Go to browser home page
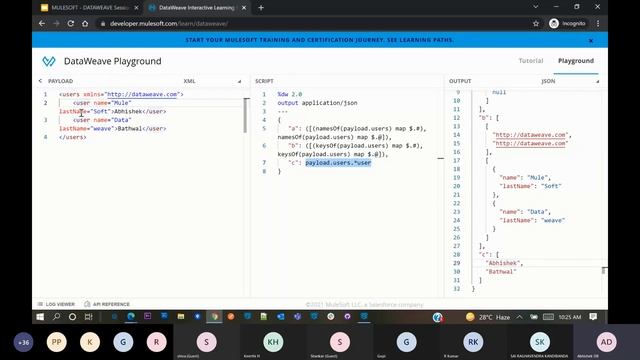This screenshot has width=640, height=360. click(85, 24)
